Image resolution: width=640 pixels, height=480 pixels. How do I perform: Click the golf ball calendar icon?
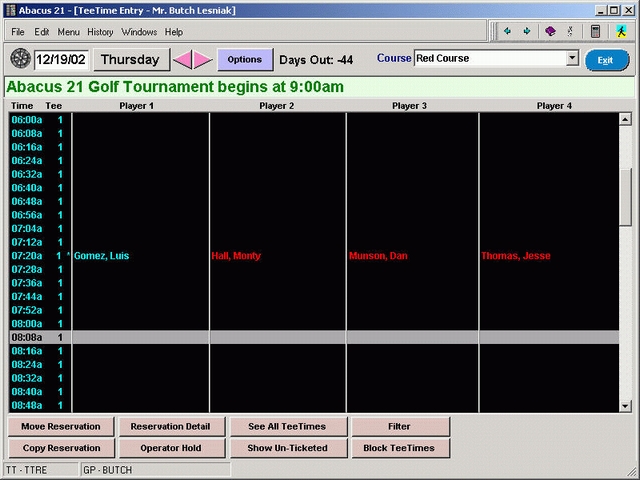20,59
